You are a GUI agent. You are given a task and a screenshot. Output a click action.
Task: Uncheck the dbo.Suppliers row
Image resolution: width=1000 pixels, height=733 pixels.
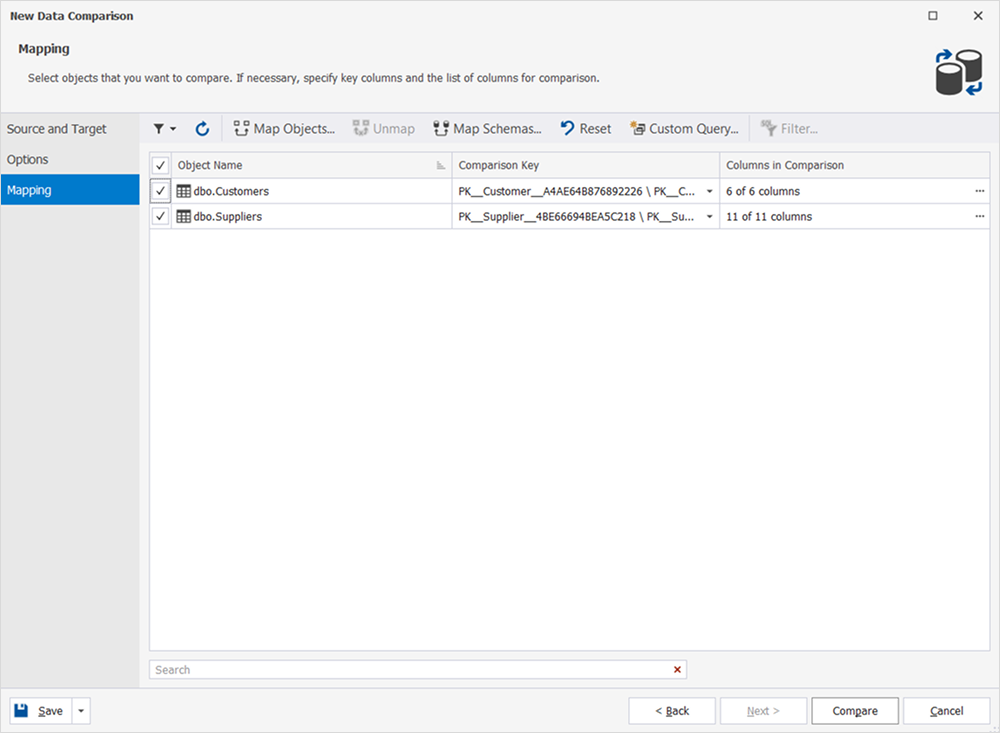pyautogui.click(x=160, y=216)
